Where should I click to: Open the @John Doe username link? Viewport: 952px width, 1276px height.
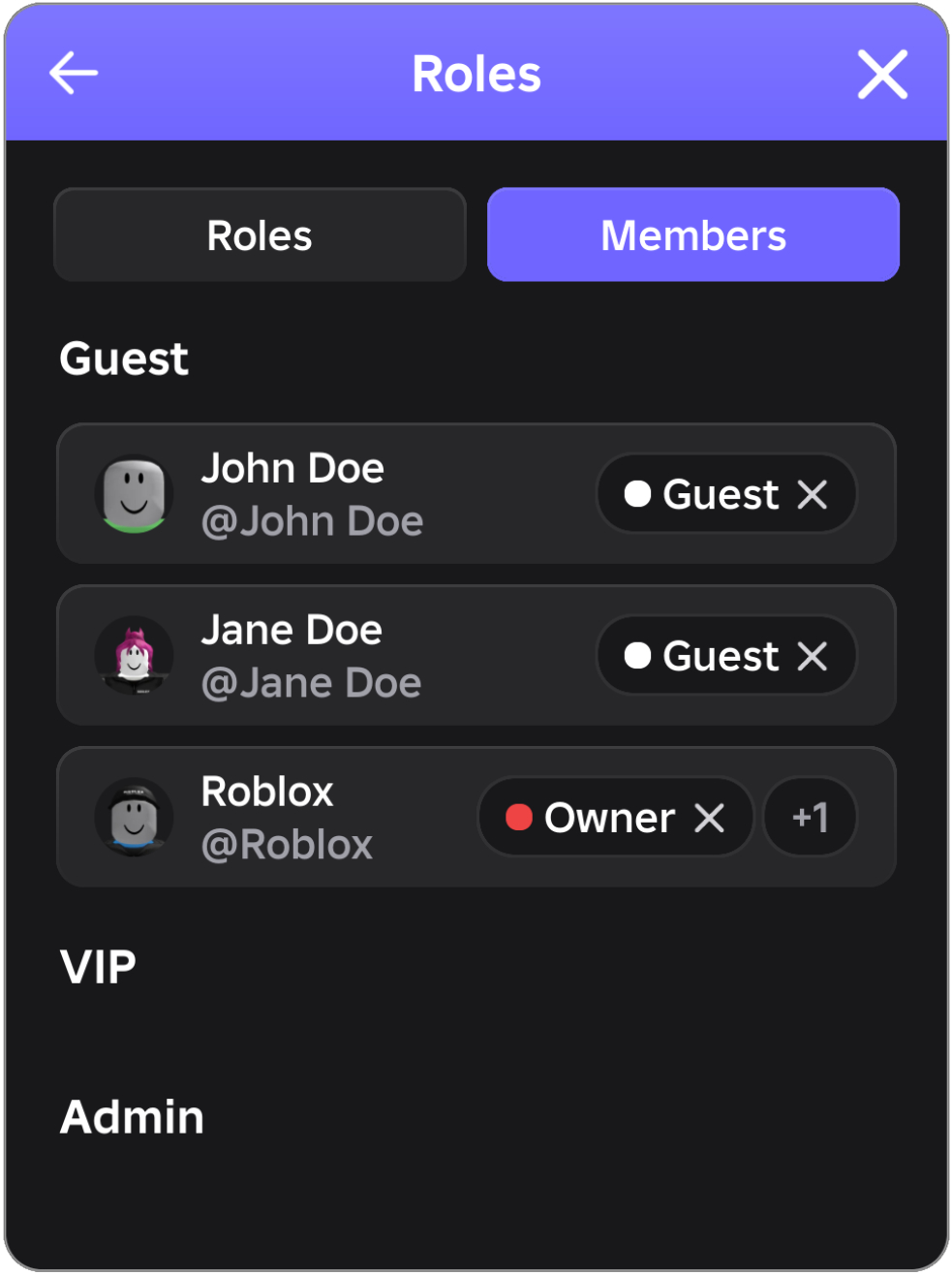(312, 522)
